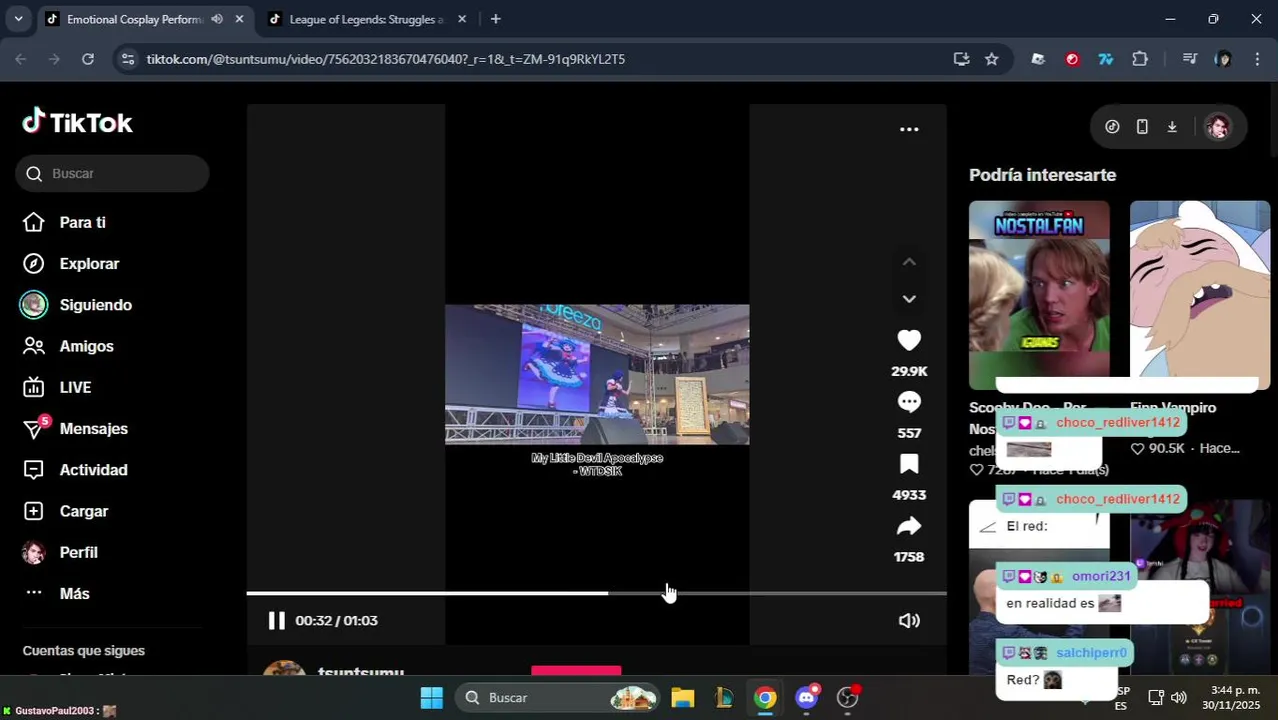Screen dimensions: 1278x720
Task: Open the Chrome profile avatar
Action: click(1223, 59)
